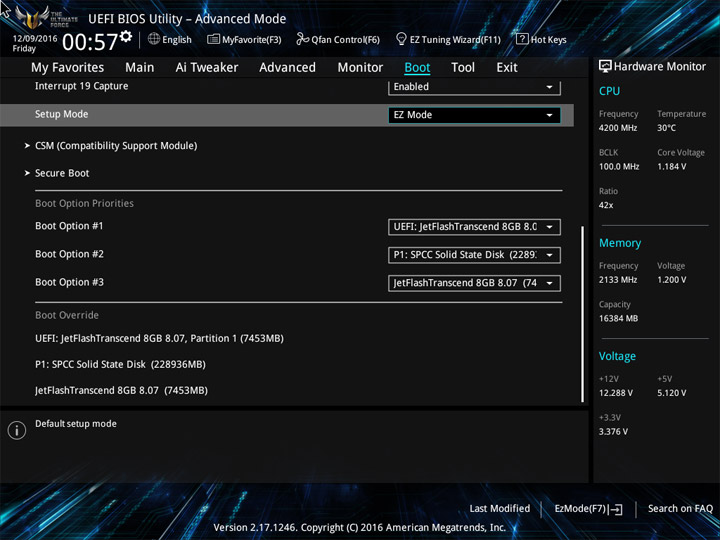Click Last Modified in the footer
This screenshot has width=720, height=540.
coord(500,509)
